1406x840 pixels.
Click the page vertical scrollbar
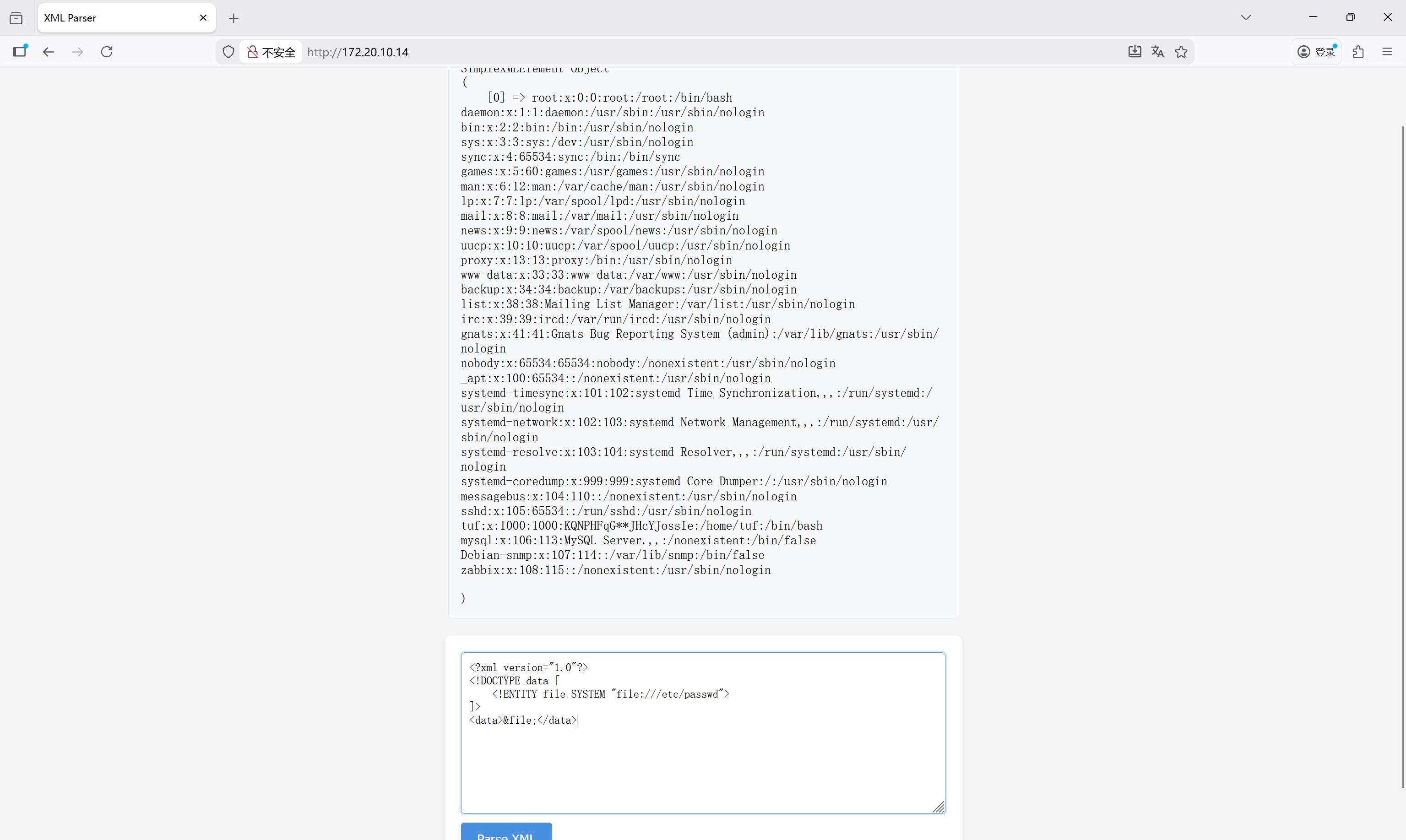pyautogui.click(x=1403, y=453)
